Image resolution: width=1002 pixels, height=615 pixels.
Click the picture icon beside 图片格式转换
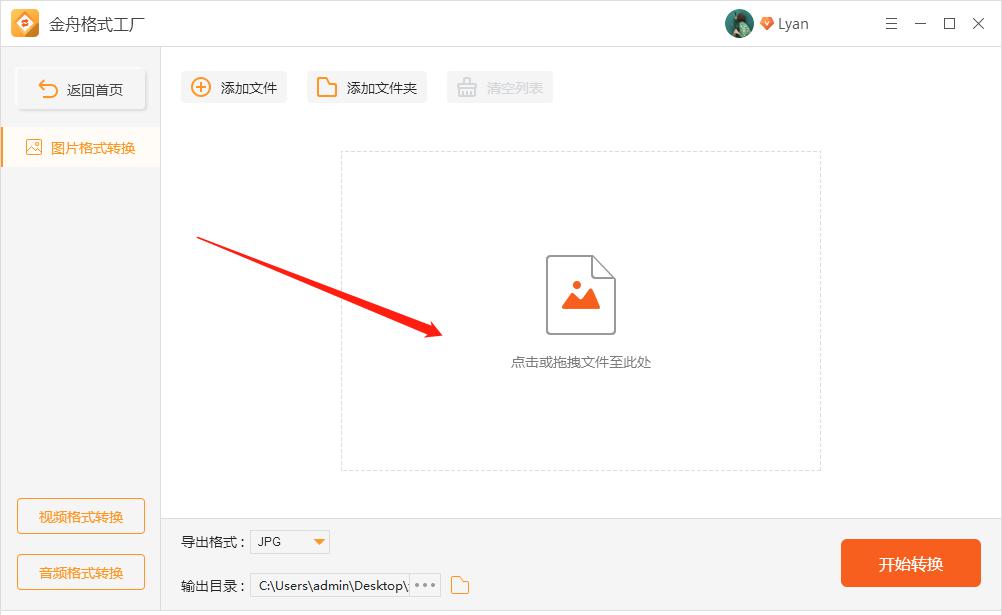click(33, 146)
